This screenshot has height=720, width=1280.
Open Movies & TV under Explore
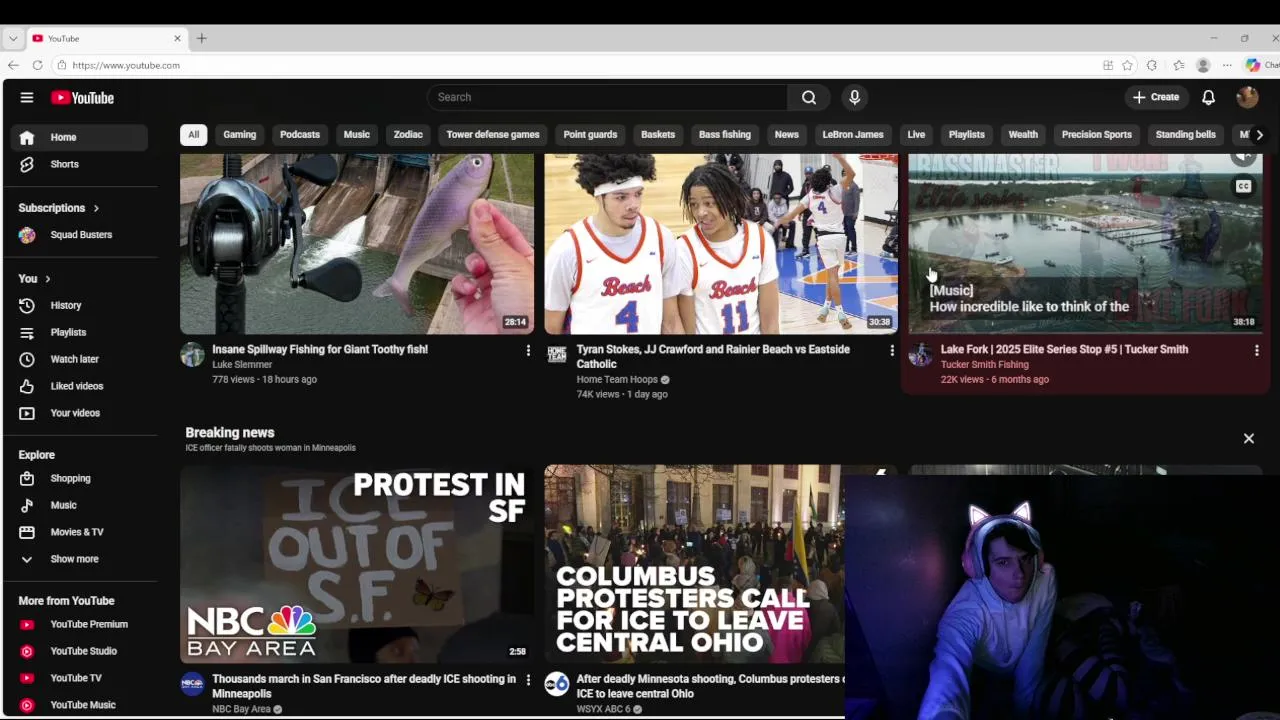(x=80, y=532)
